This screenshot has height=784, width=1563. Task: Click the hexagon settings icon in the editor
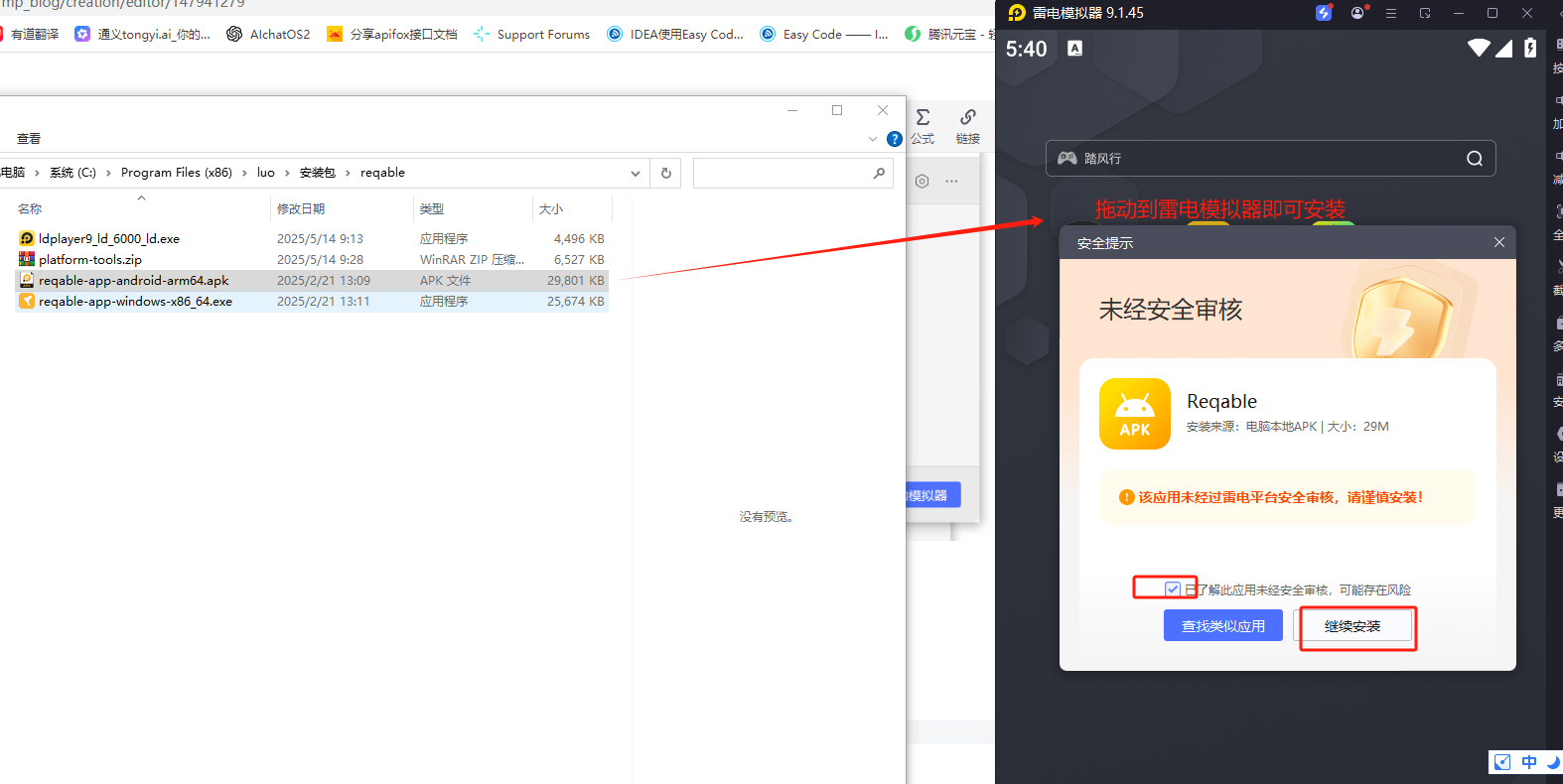point(922,182)
